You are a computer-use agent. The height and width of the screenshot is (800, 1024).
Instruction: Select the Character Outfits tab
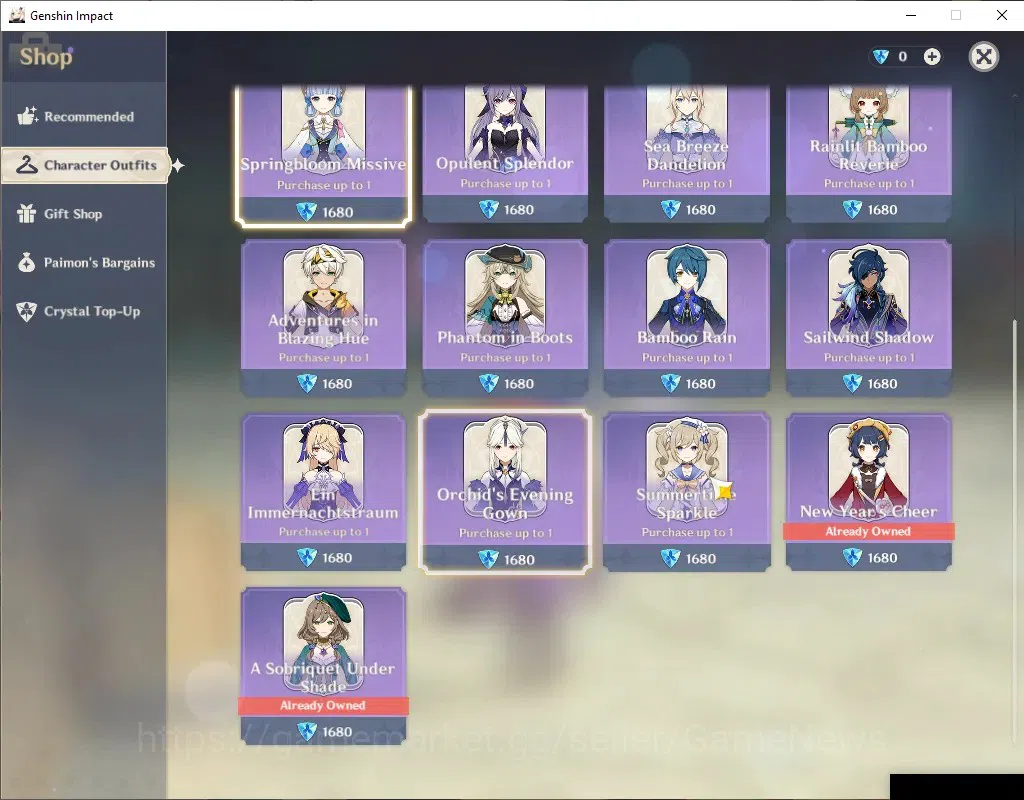tap(85, 165)
